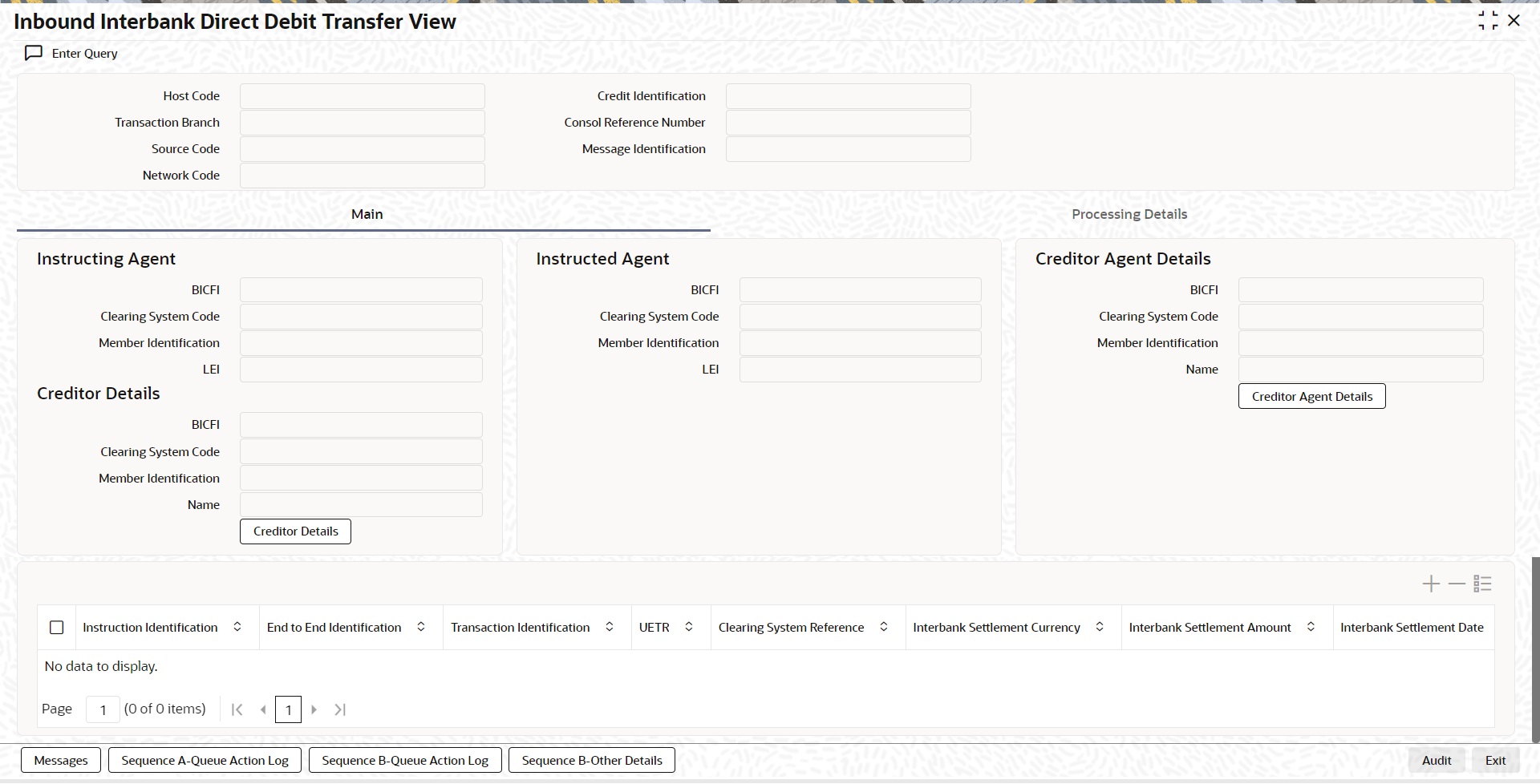This screenshot has width=1540, height=784.
Task: Click Creditor Details BICFI field
Action: pyautogui.click(x=361, y=425)
